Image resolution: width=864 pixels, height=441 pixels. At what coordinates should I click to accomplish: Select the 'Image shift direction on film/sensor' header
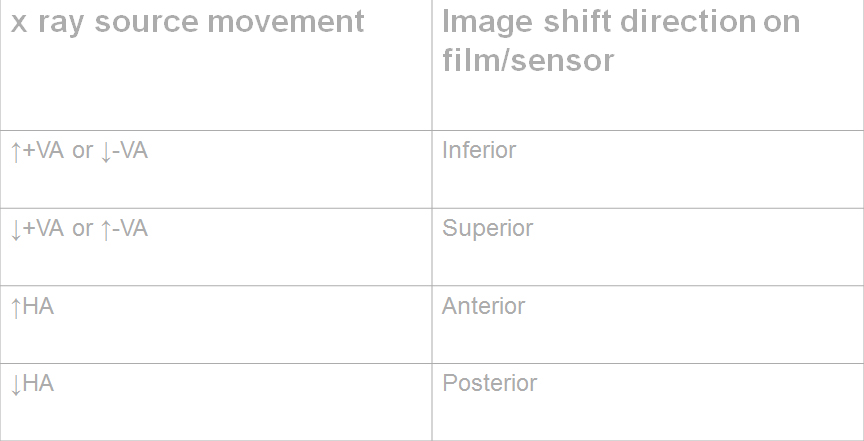click(x=648, y=65)
